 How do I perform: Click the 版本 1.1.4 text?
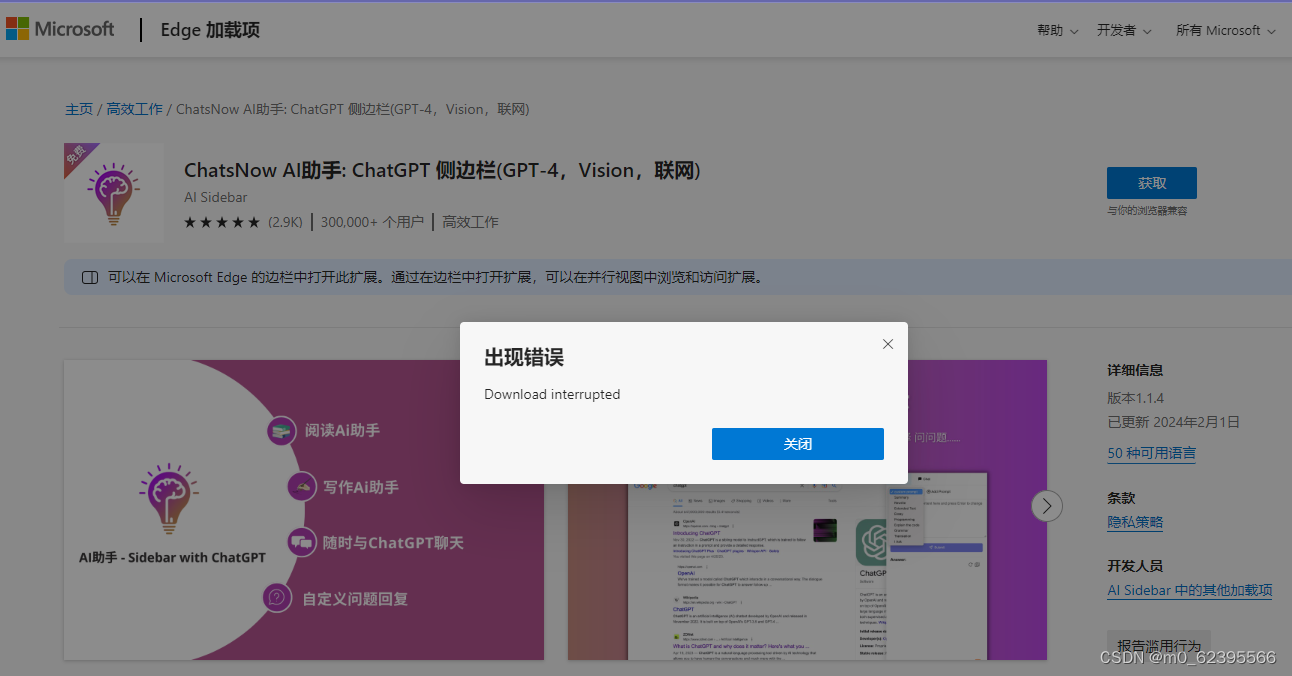point(1135,398)
